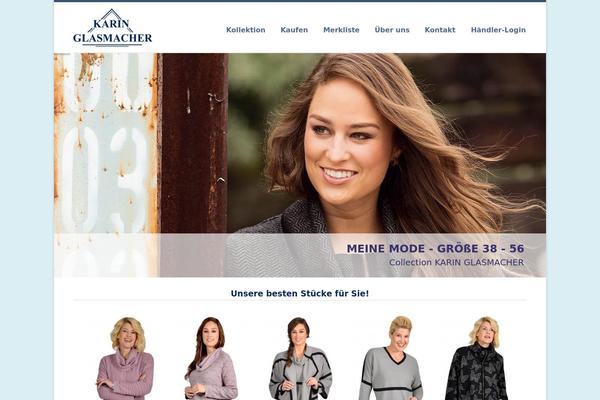Open the Kontakt page
Image resolution: width=600 pixels, height=400 pixels.
coord(440,30)
